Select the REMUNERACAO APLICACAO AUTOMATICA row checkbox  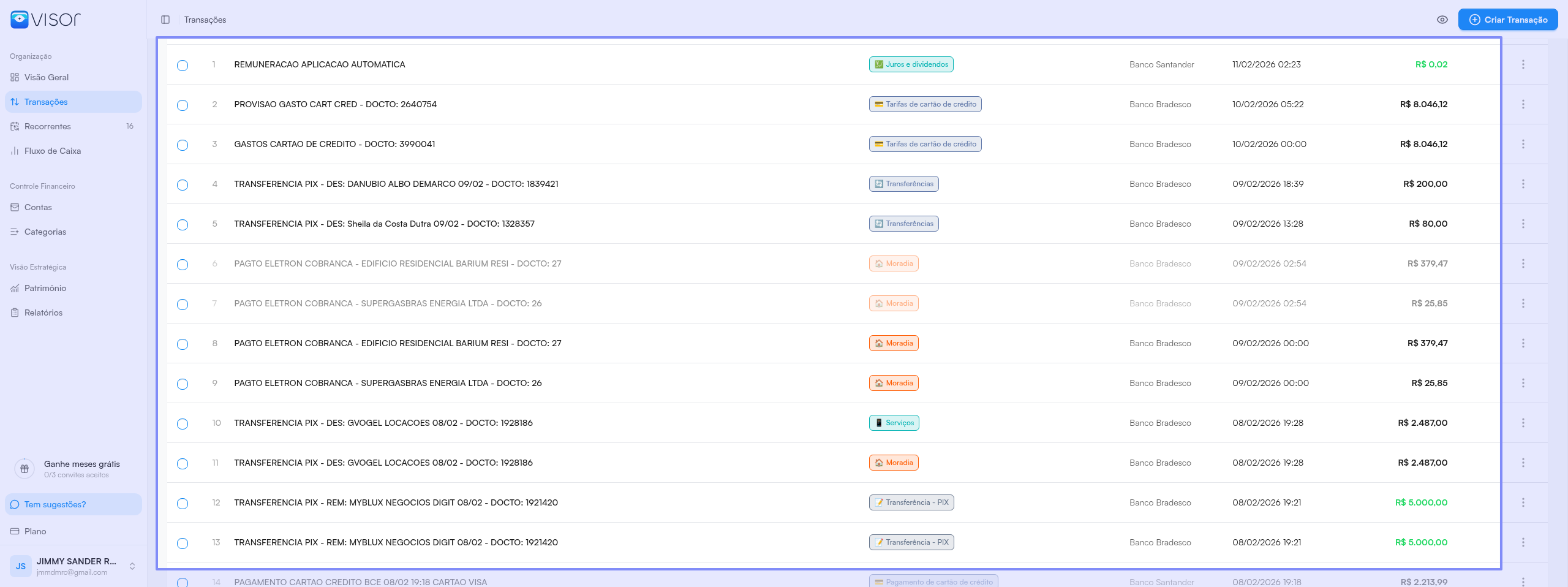pos(183,66)
